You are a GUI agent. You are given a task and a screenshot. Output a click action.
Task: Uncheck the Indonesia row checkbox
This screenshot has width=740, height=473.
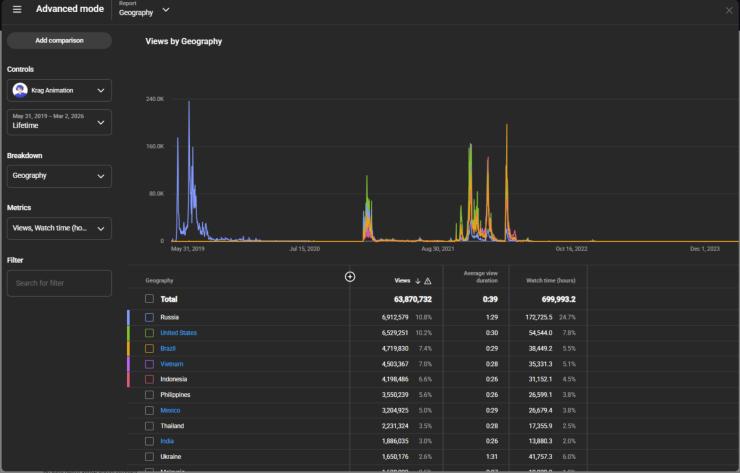tap(149, 379)
